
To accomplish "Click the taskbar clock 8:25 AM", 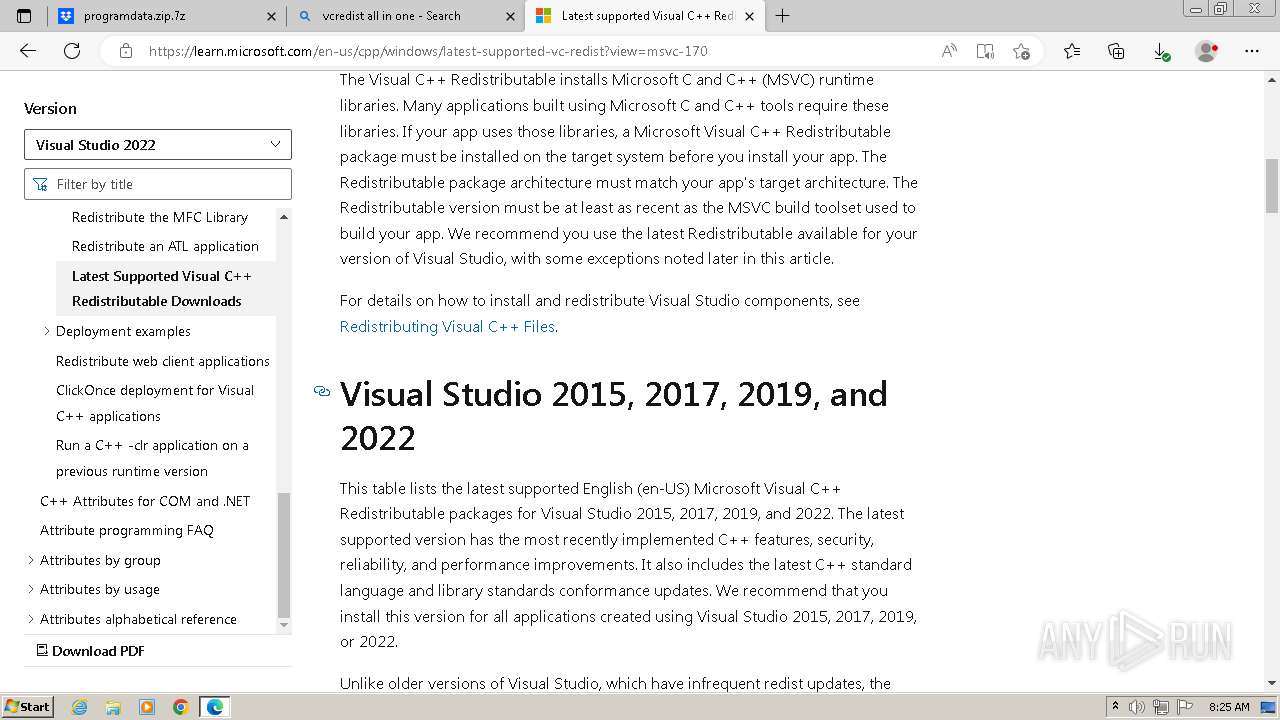I will click(x=1229, y=707).
